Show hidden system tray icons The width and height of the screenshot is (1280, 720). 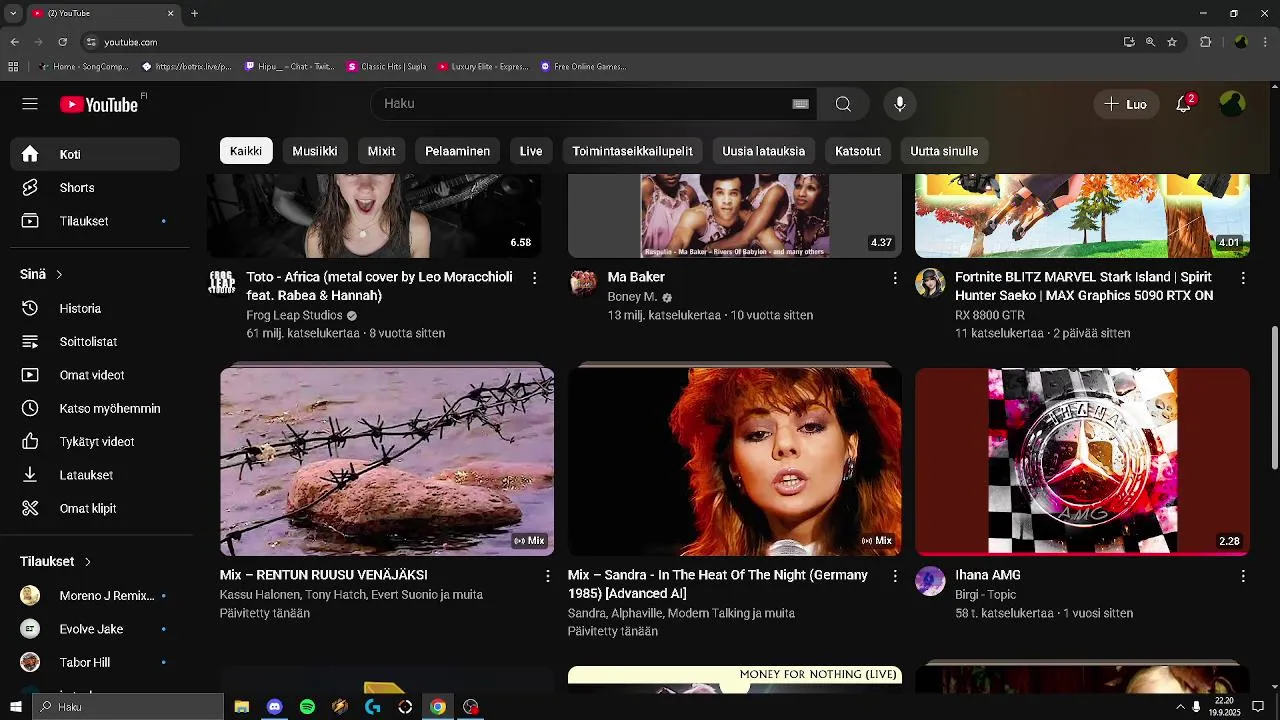(1180, 707)
